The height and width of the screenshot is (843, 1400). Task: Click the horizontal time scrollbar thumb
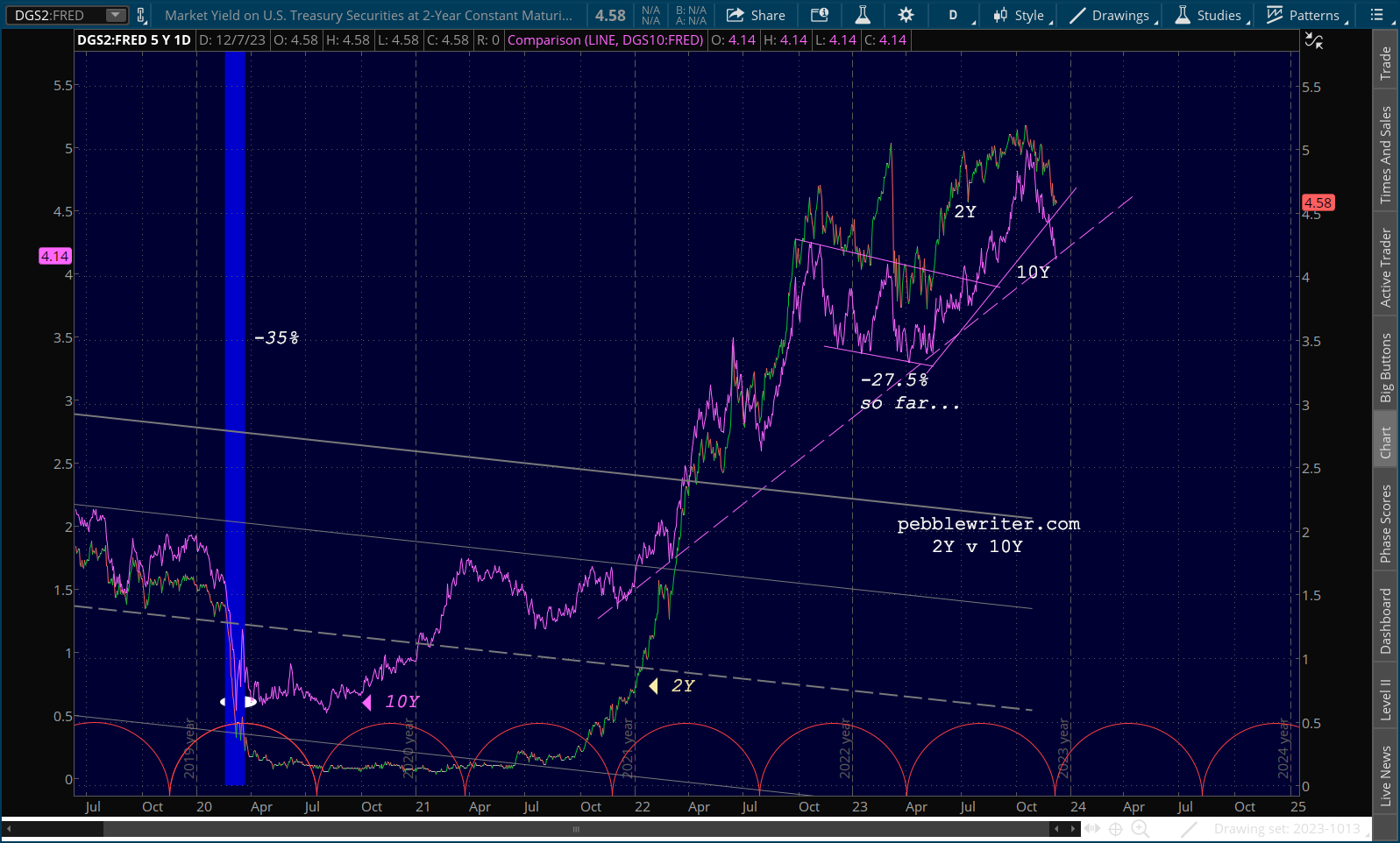576,829
